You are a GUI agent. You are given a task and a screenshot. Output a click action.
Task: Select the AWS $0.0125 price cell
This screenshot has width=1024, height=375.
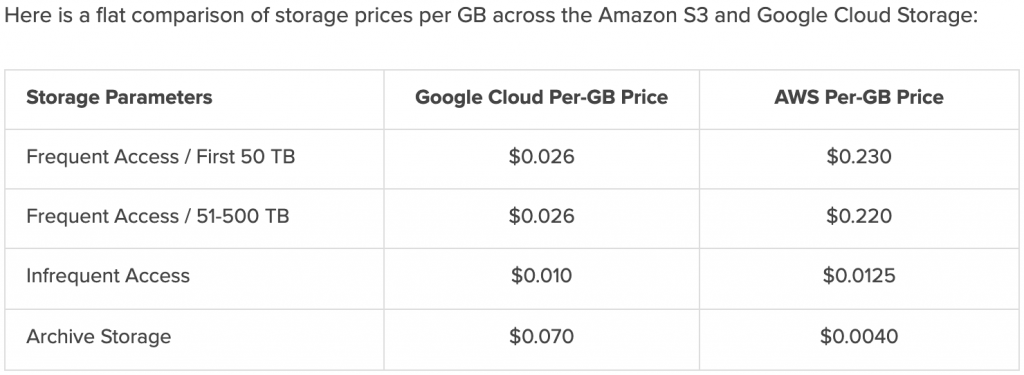point(859,276)
